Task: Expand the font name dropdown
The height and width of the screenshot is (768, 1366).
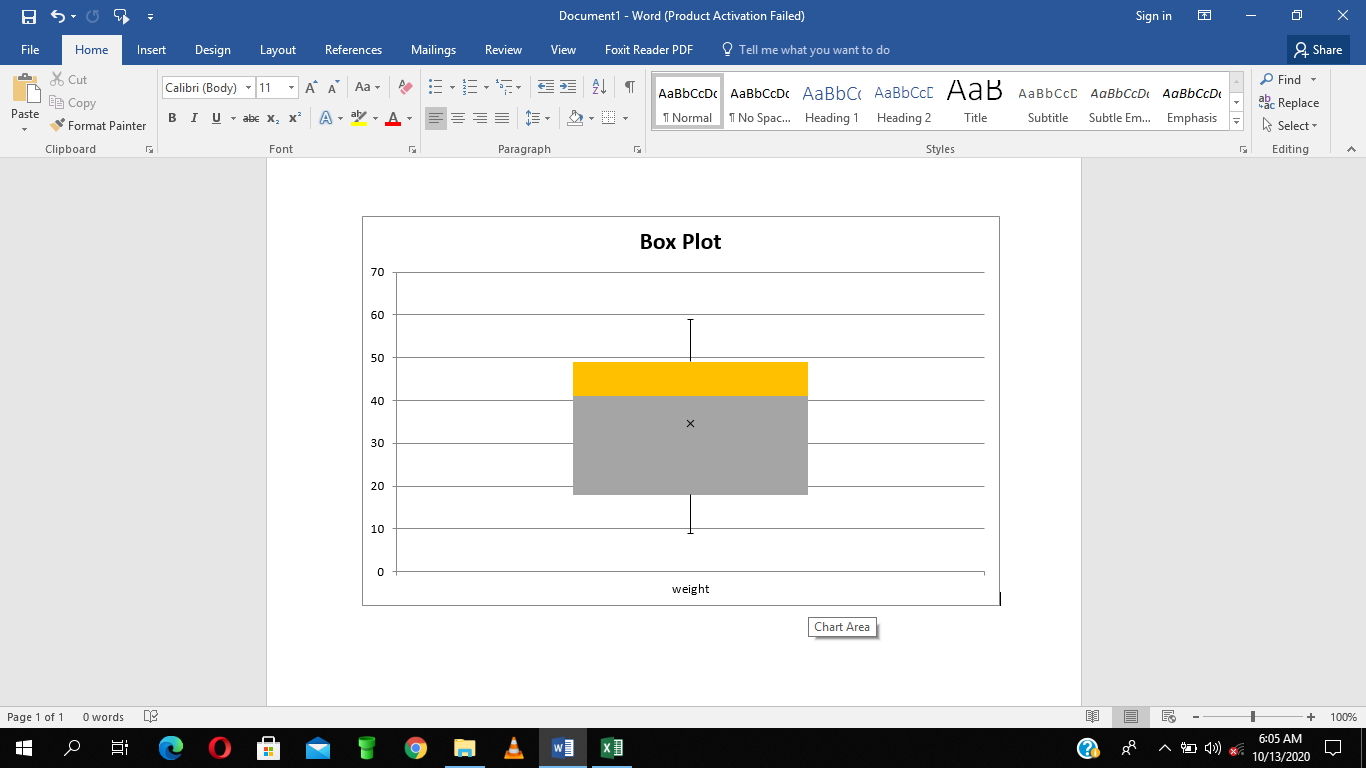Action: 248,88
